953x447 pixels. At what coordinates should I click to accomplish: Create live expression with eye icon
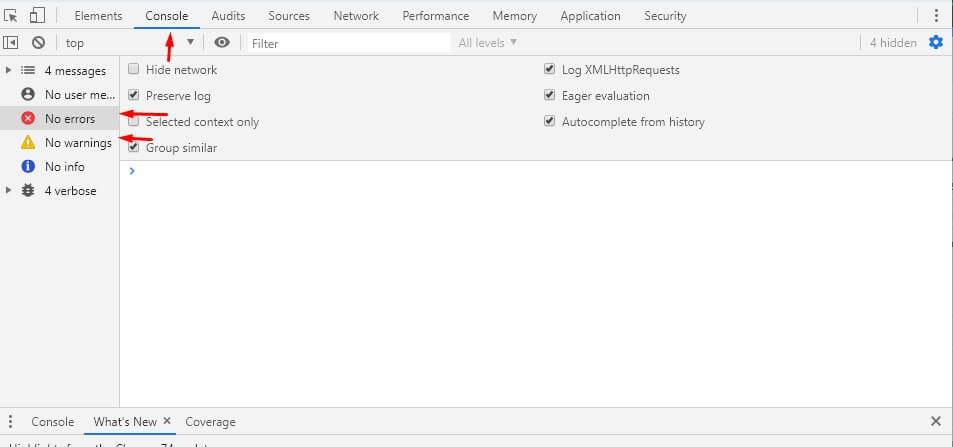coord(222,43)
